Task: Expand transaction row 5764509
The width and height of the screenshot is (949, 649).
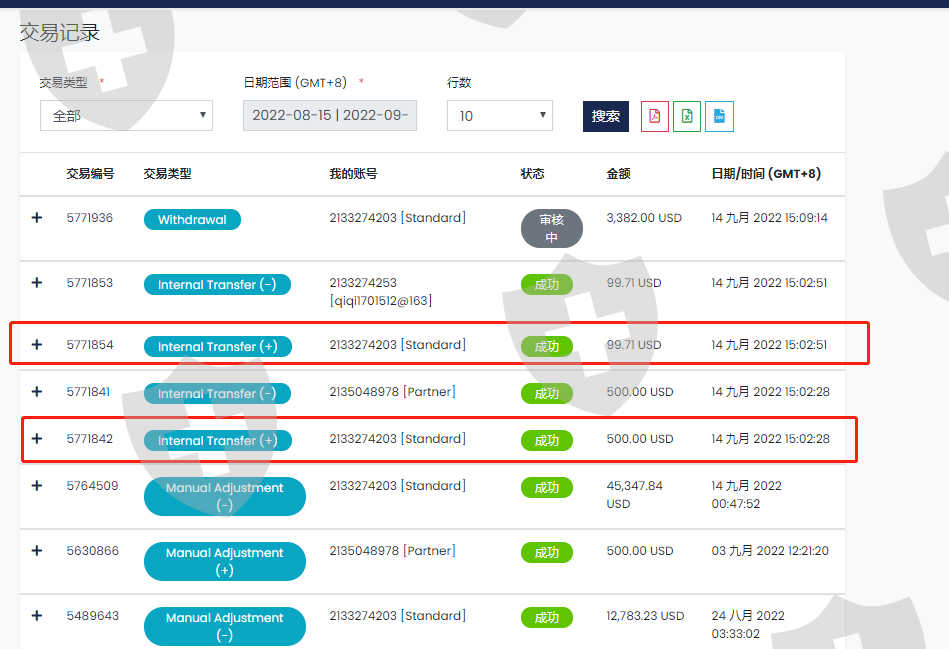Action: tap(37, 486)
